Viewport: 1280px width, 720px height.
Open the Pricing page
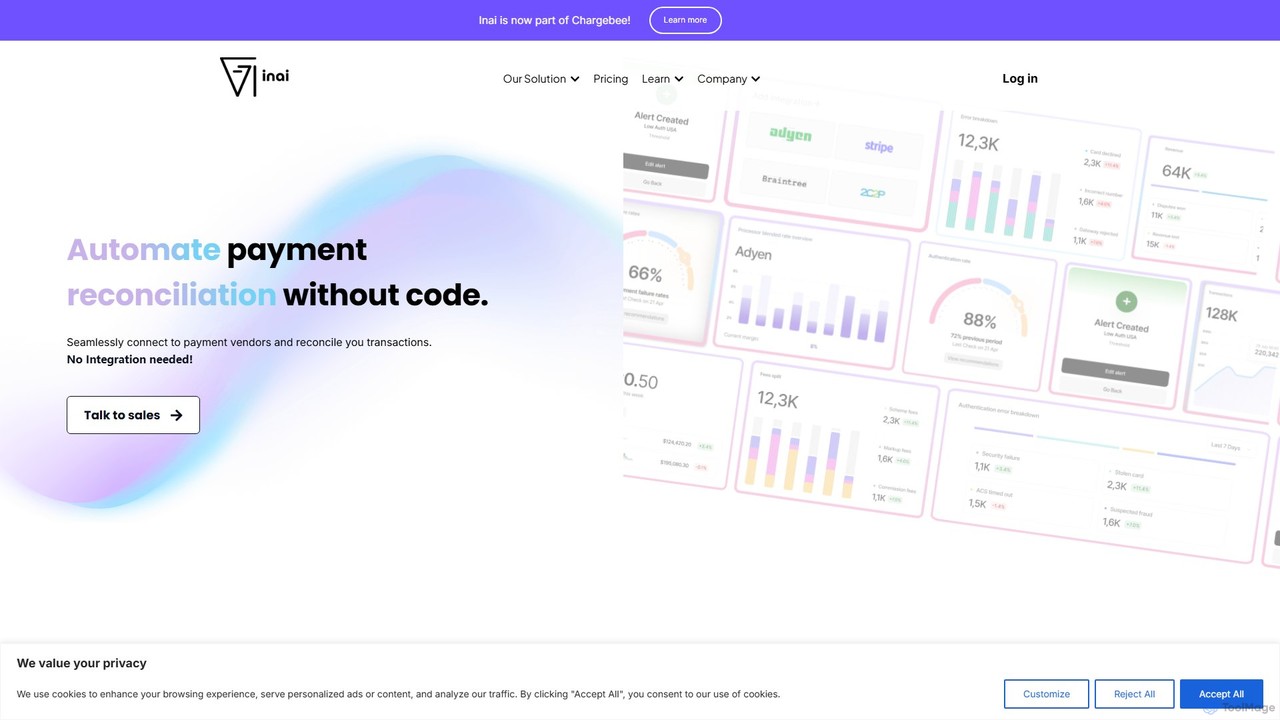click(611, 79)
